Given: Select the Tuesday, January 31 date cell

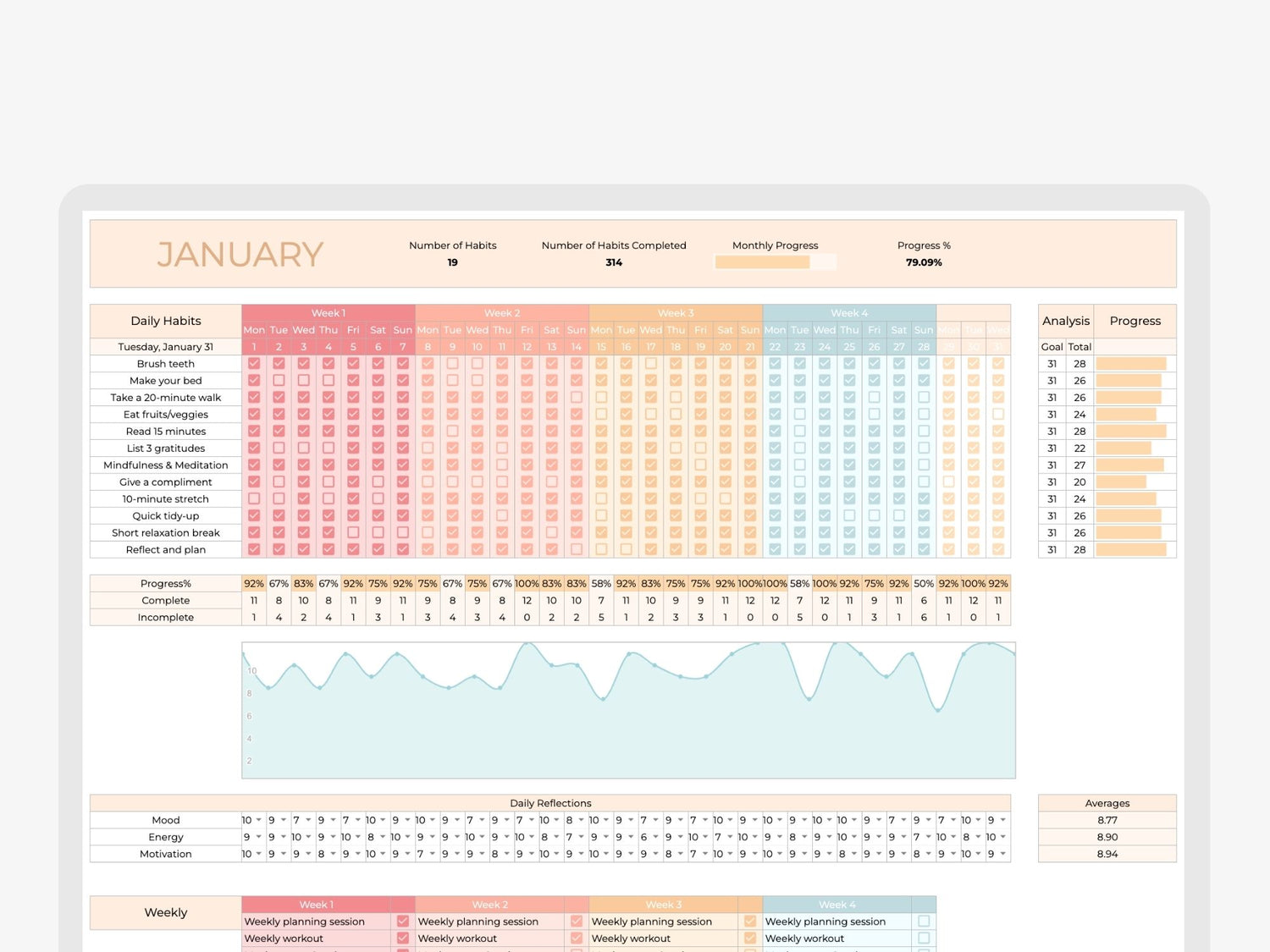Looking at the screenshot, I should click(166, 347).
